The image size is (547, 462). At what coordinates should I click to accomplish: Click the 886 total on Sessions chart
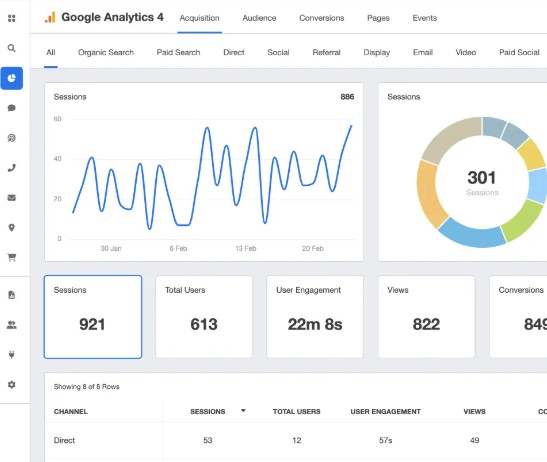pyautogui.click(x=347, y=97)
